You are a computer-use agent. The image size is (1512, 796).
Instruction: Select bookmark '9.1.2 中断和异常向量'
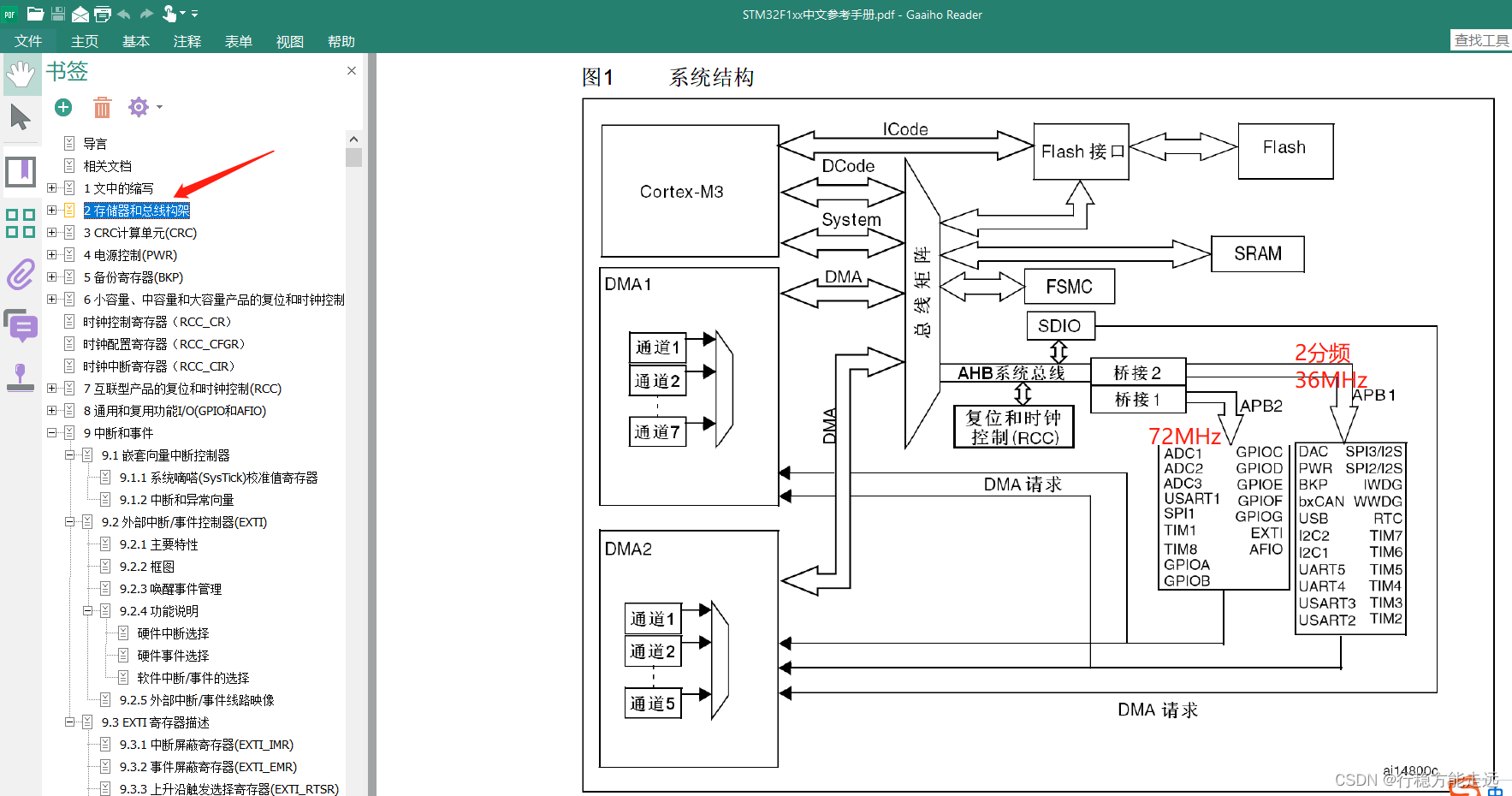tap(176, 500)
